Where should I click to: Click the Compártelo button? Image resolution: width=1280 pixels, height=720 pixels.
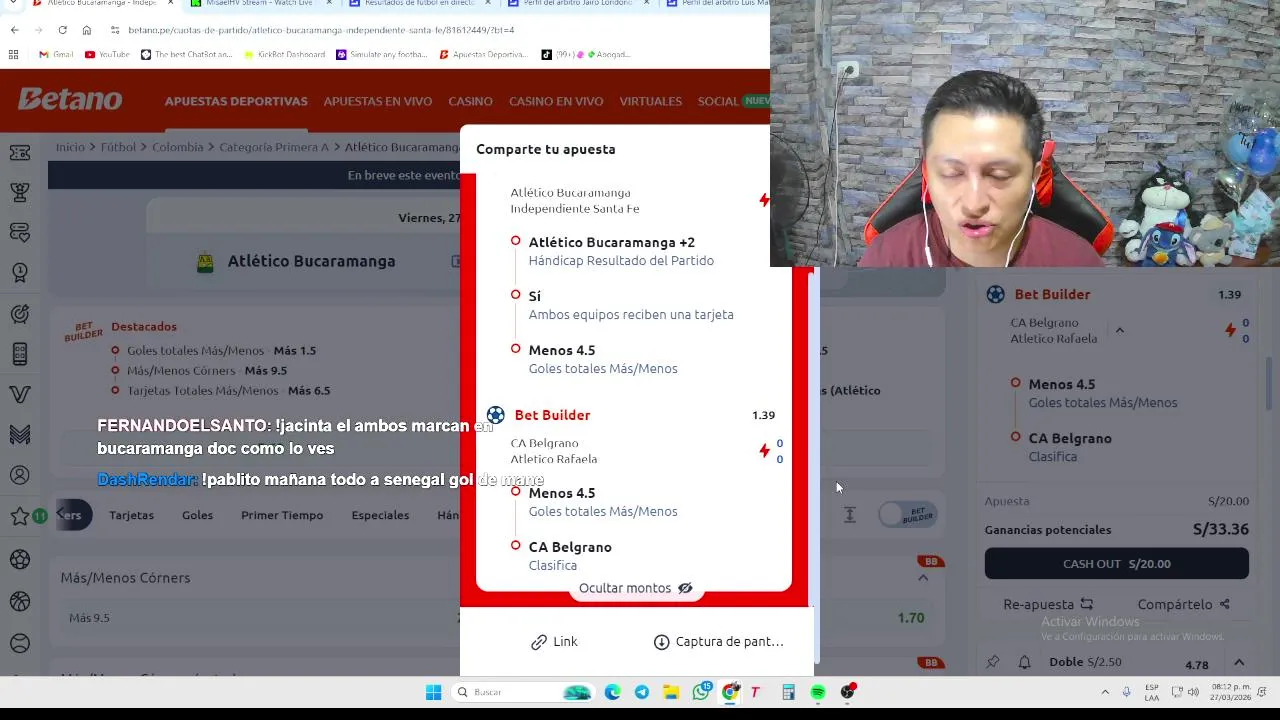pos(1183,604)
